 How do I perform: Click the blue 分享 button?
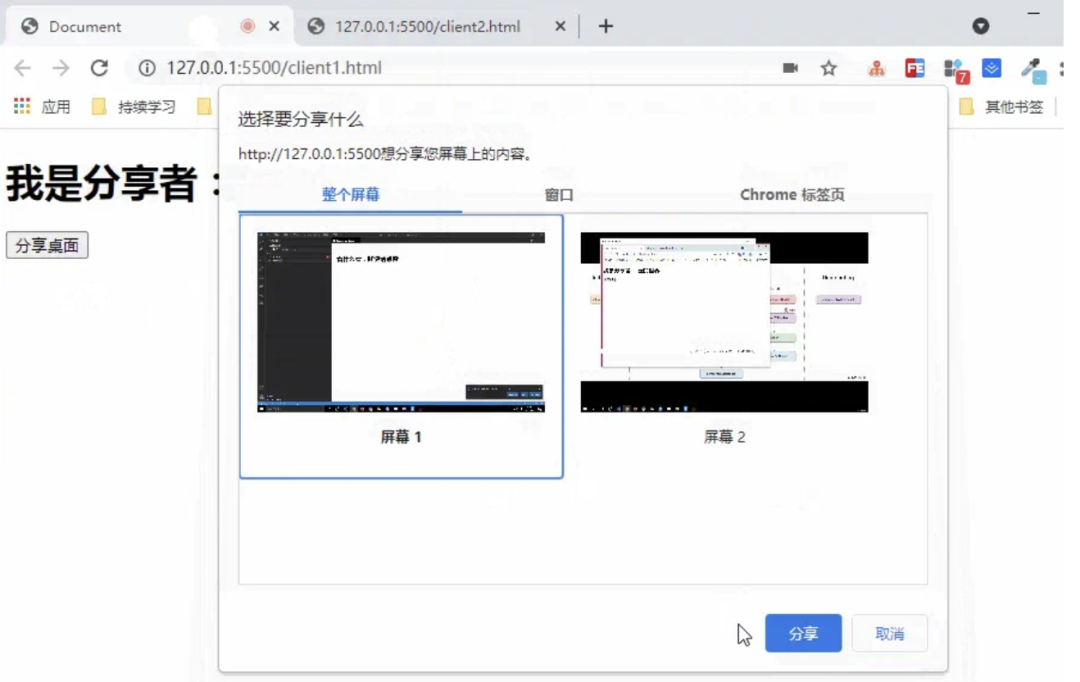coord(803,633)
